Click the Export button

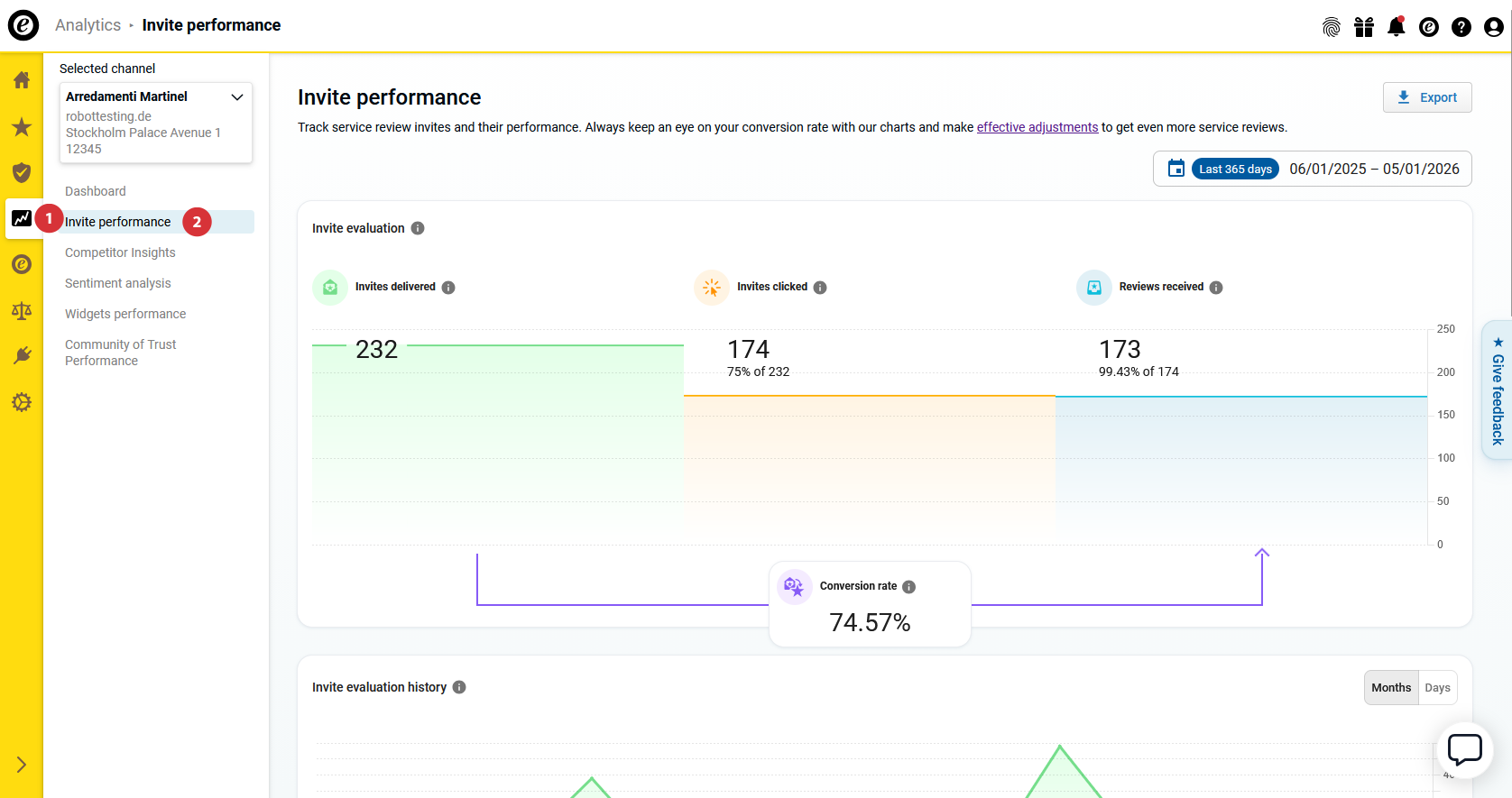tap(1426, 97)
